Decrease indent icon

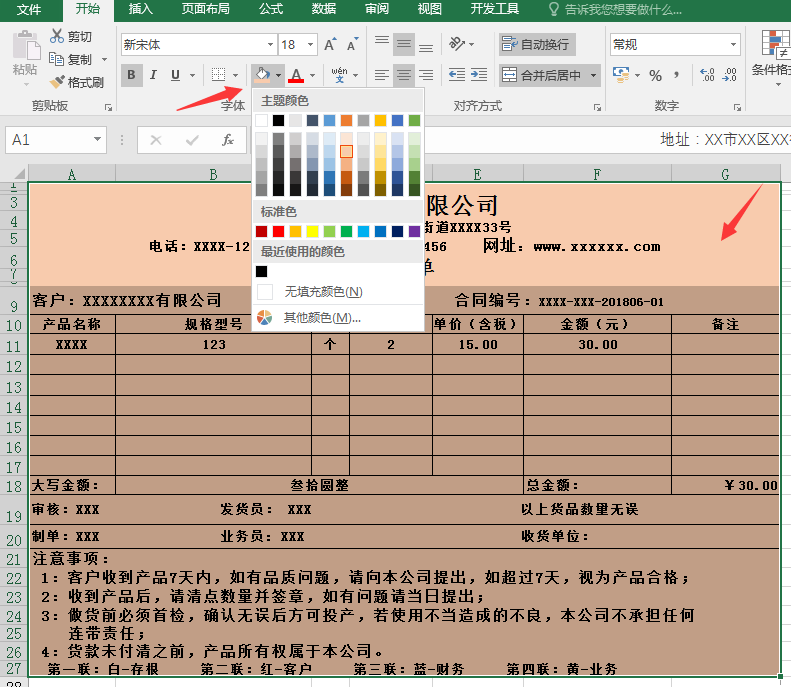tap(457, 75)
